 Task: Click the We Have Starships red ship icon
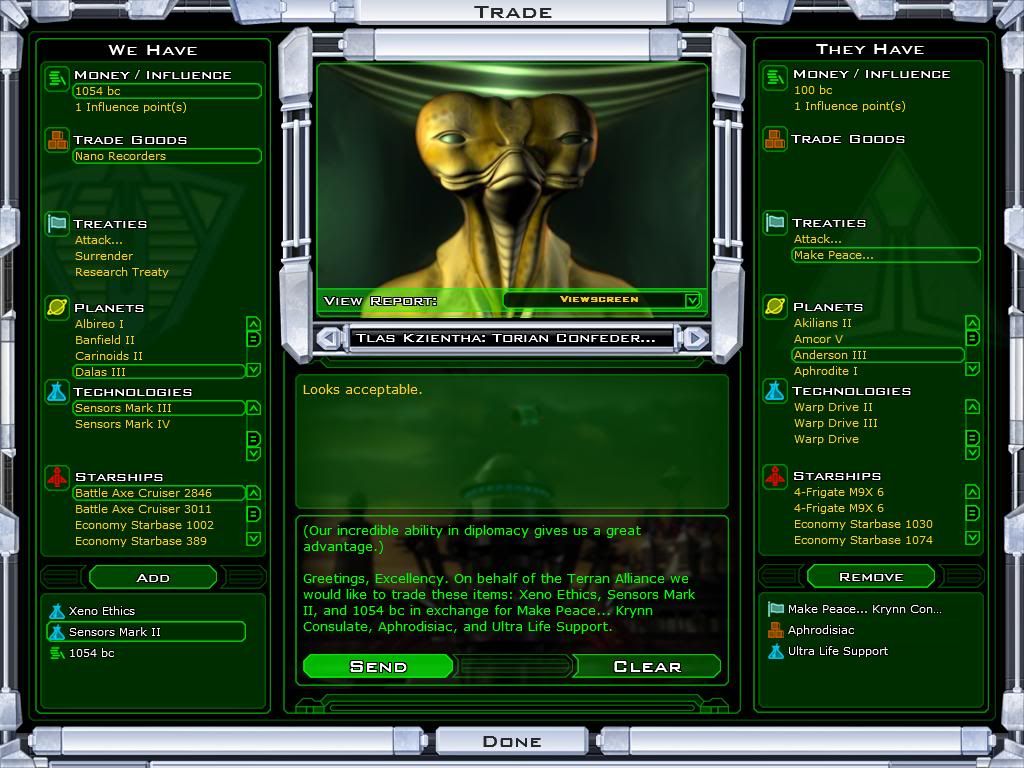pyautogui.click(x=57, y=477)
